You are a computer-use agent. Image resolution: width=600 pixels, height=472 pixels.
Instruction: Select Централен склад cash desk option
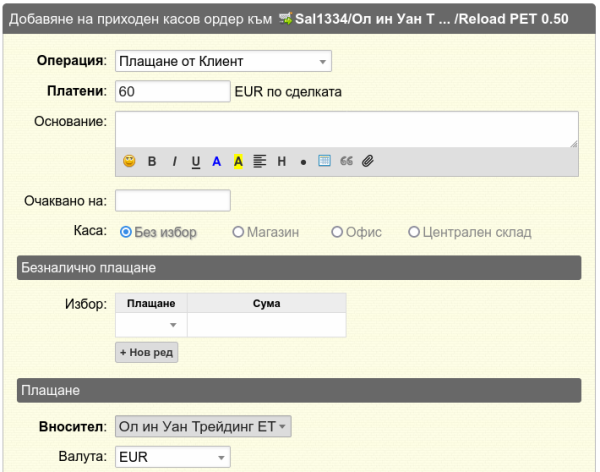point(414,232)
